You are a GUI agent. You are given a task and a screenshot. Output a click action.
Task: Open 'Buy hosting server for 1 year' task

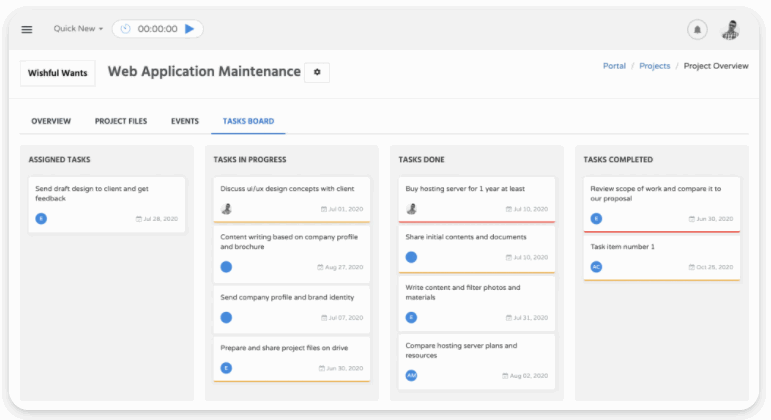476,200
